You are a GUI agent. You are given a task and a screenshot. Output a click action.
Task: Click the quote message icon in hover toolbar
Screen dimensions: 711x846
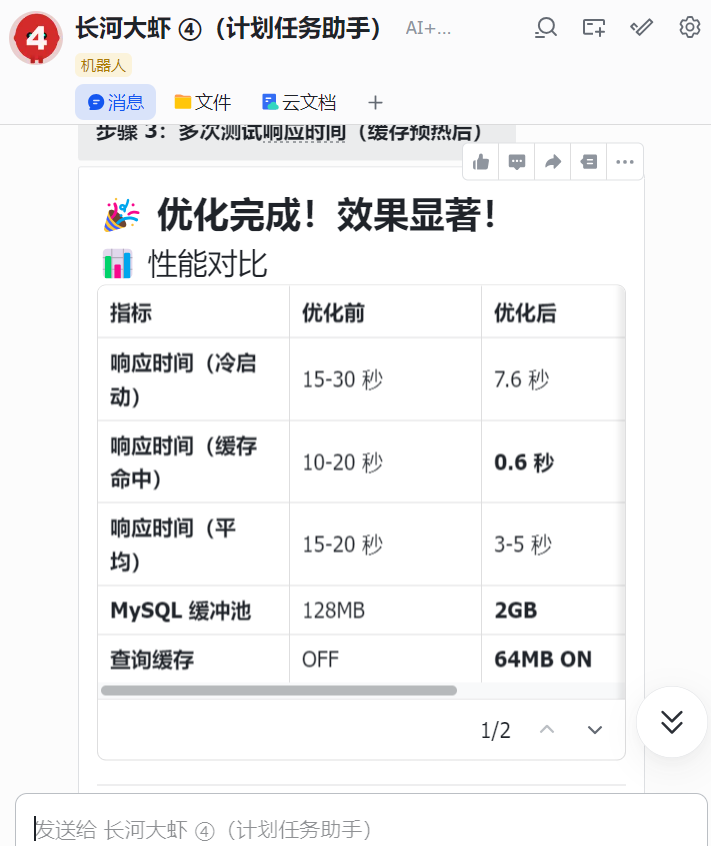589,162
